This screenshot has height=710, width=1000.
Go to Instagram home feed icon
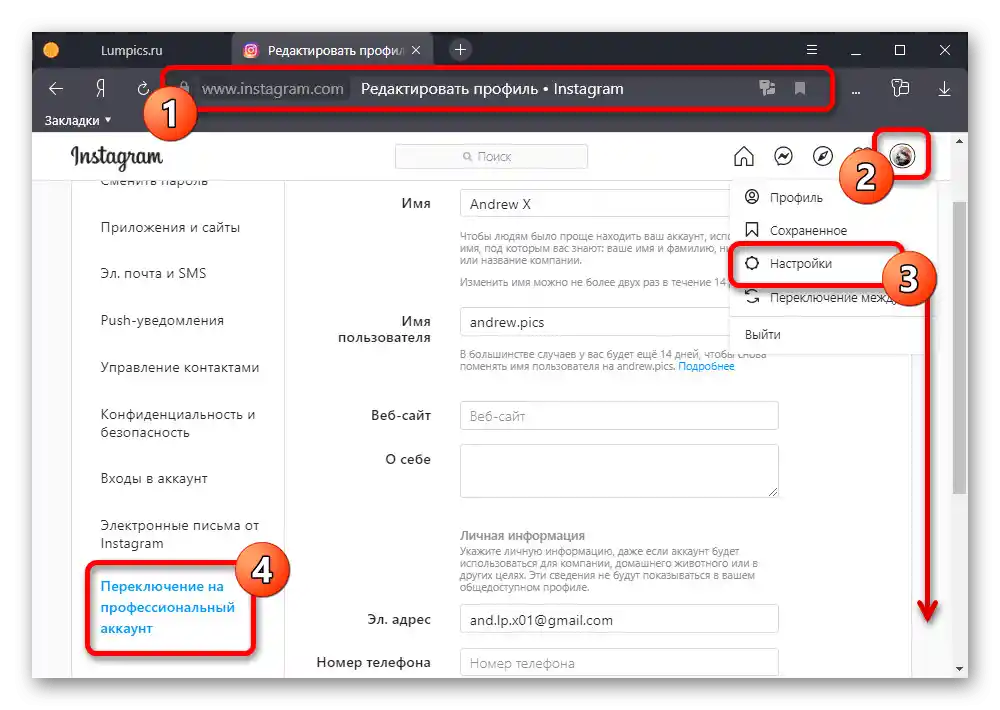click(x=744, y=156)
